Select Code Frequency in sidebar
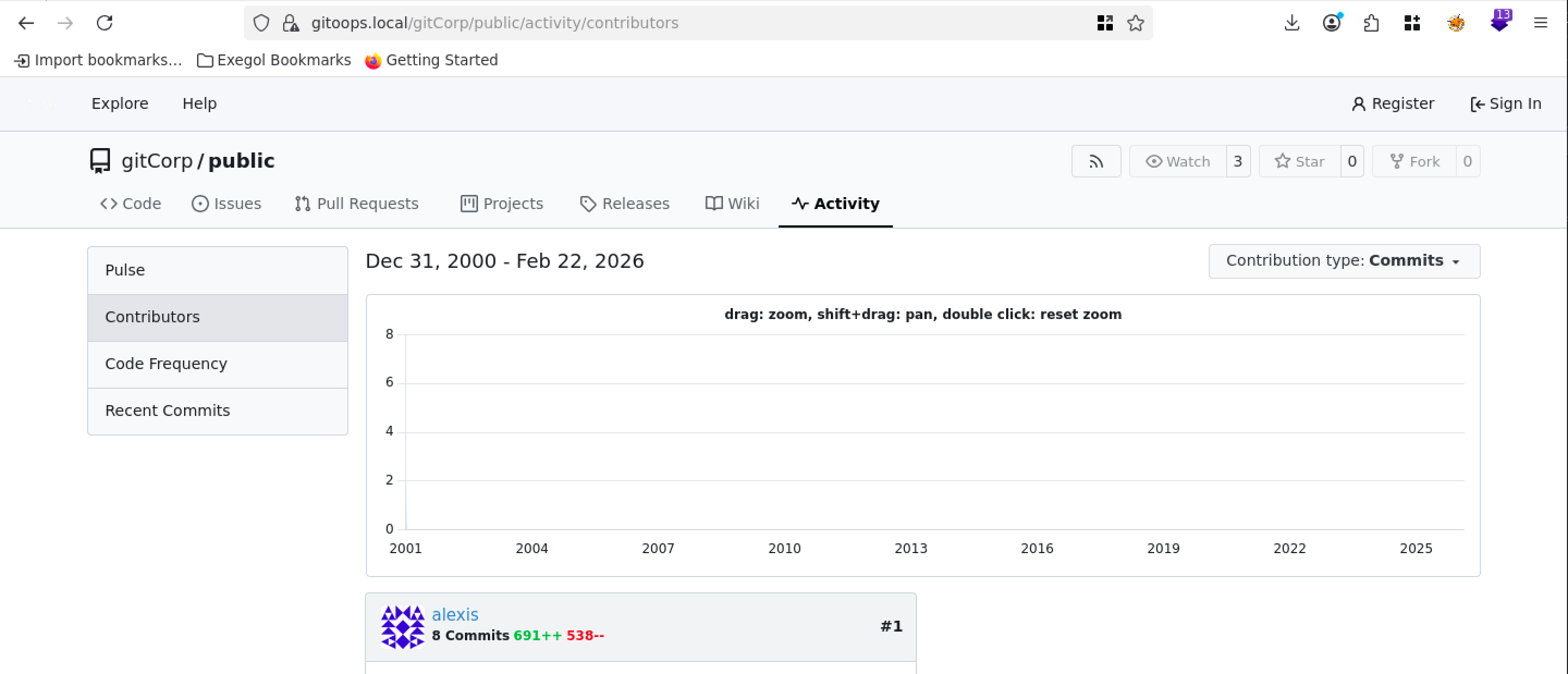 coord(166,364)
